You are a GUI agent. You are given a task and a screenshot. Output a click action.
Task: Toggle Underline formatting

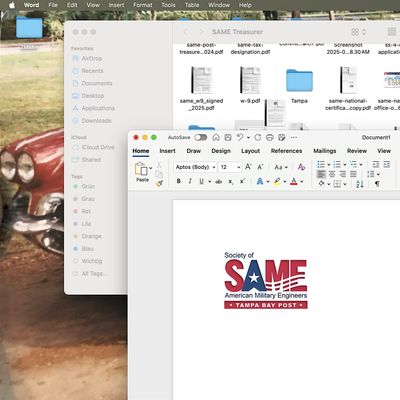[201, 181]
